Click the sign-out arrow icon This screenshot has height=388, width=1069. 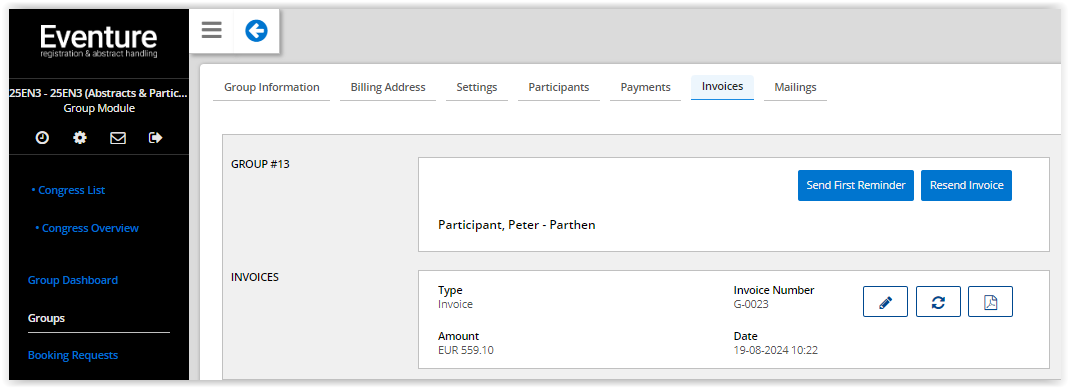[x=155, y=138]
